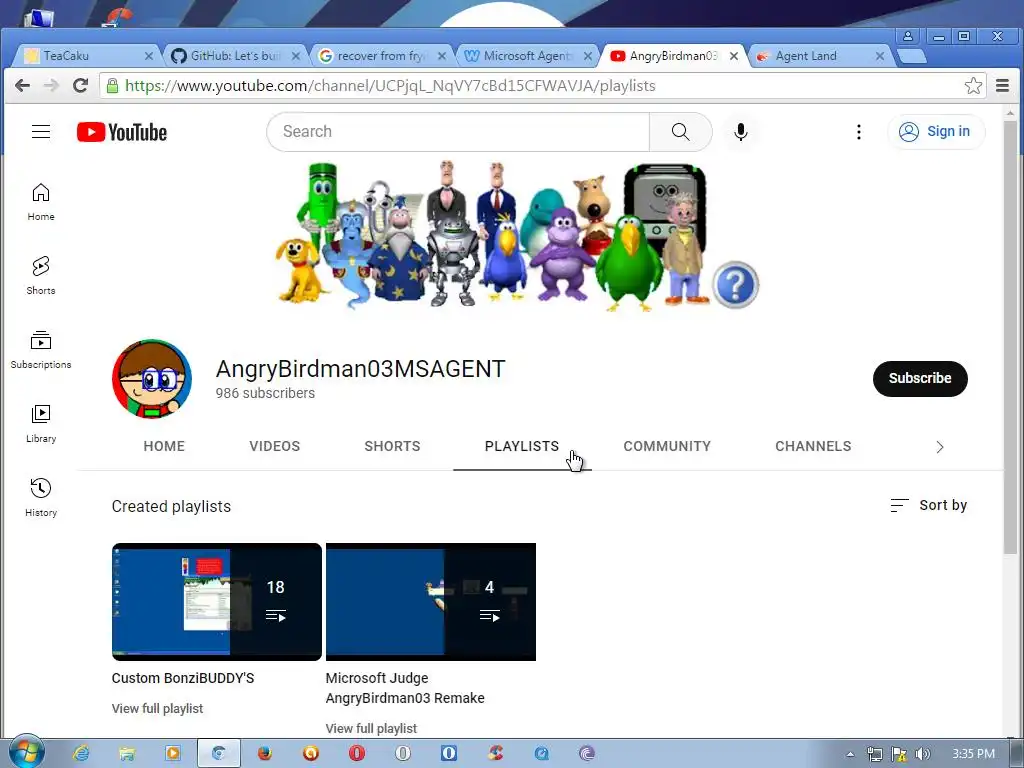Click the browser Forward arrow

pos(51,86)
